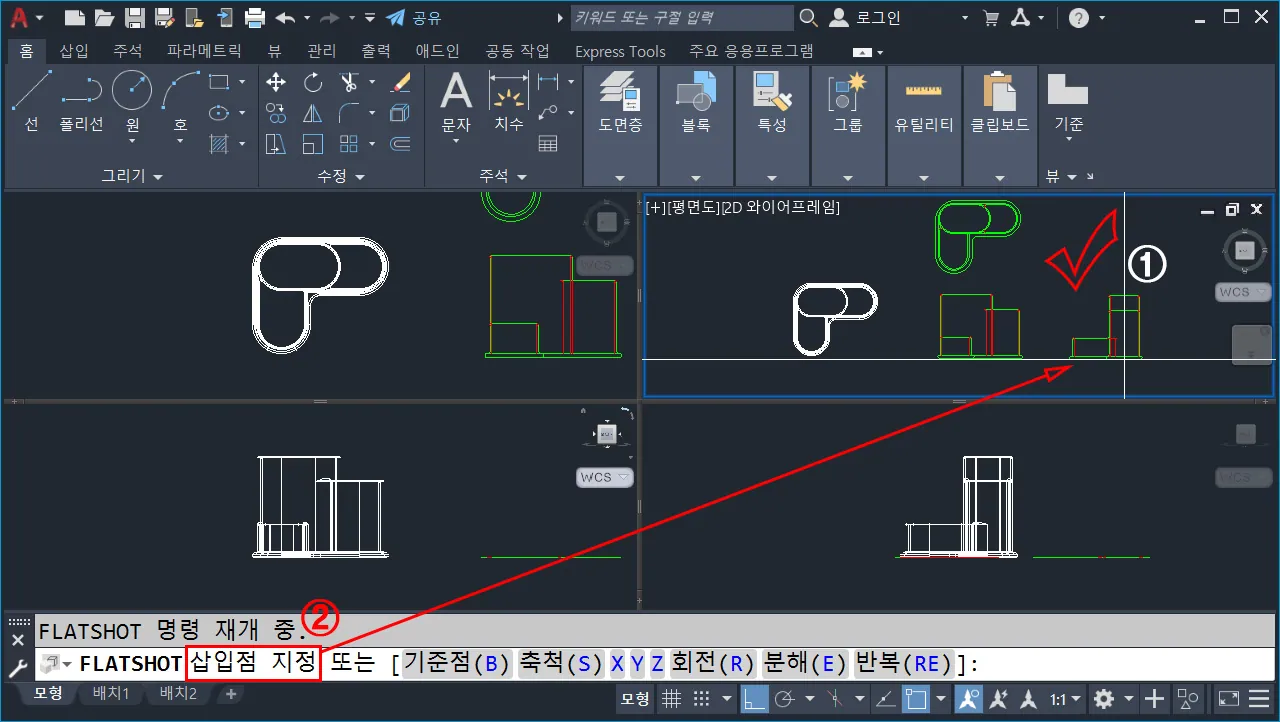This screenshot has width=1280, height=722.
Task: Switch to the 배치1 layout tab
Action: pyautogui.click(x=111, y=693)
